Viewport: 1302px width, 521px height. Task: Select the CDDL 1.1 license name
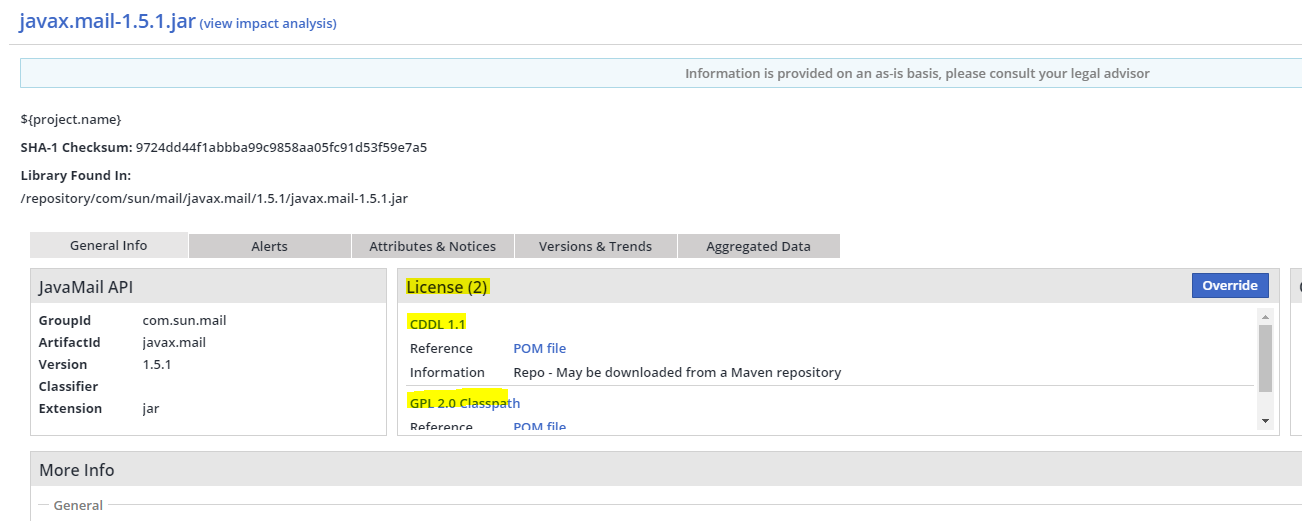point(437,323)
